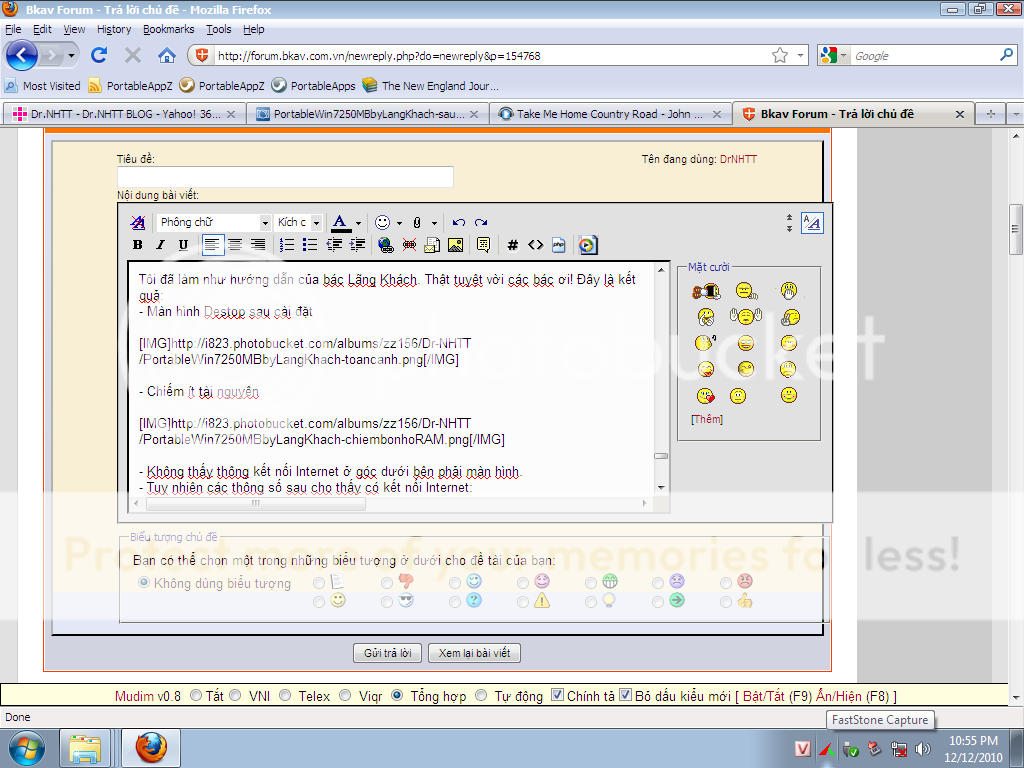
Task: Expand the smiley insert dropdown arrow
Action: click(x=399, y=223)
